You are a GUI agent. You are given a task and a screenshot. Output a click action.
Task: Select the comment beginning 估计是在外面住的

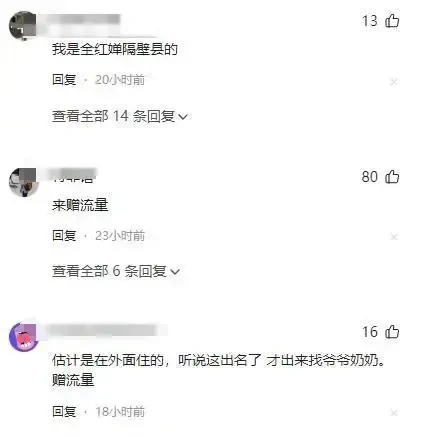[219, 370]
